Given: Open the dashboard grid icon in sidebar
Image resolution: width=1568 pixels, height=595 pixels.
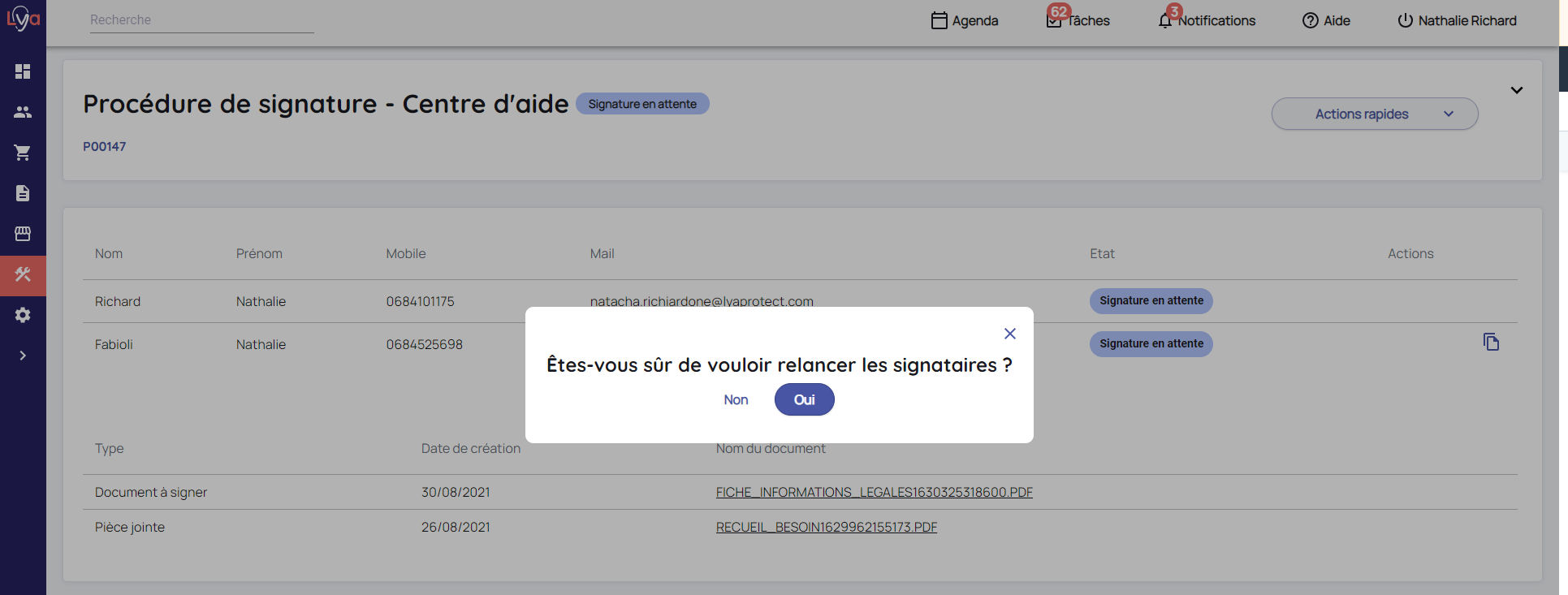Looking at the screenshot, I should point(23,71).
